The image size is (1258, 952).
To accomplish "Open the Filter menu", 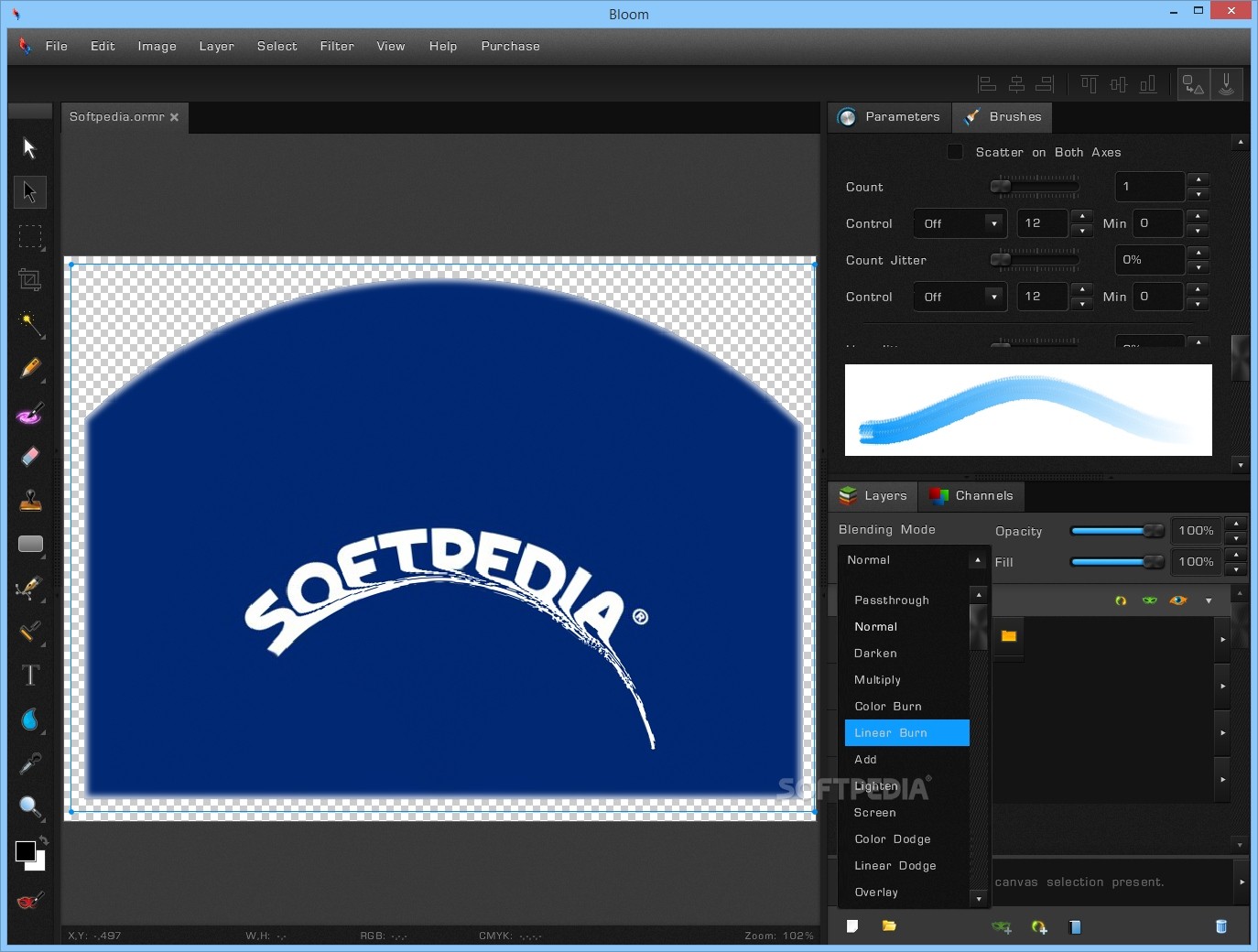I will click(x=337, y=46).
